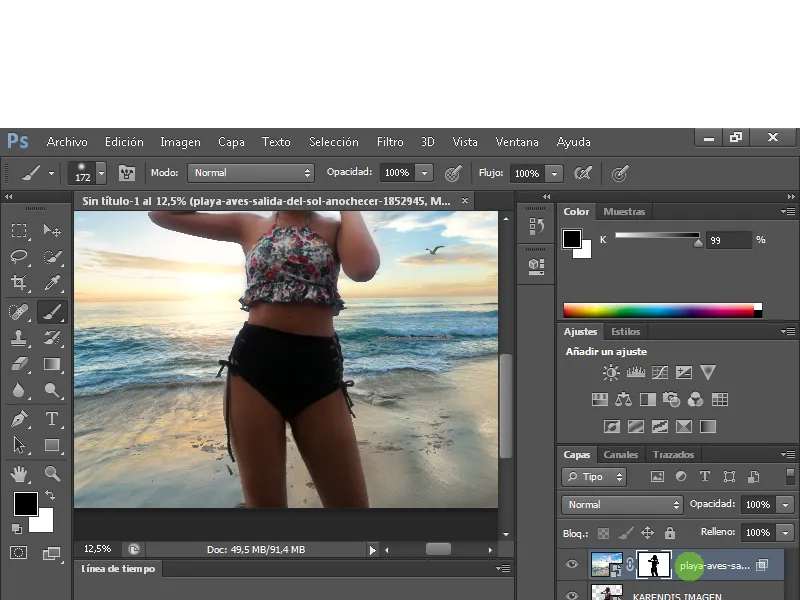The width and height of the screenshot is (800, 600).
Task: Select the Hand tool
Action: pos(19,474)
